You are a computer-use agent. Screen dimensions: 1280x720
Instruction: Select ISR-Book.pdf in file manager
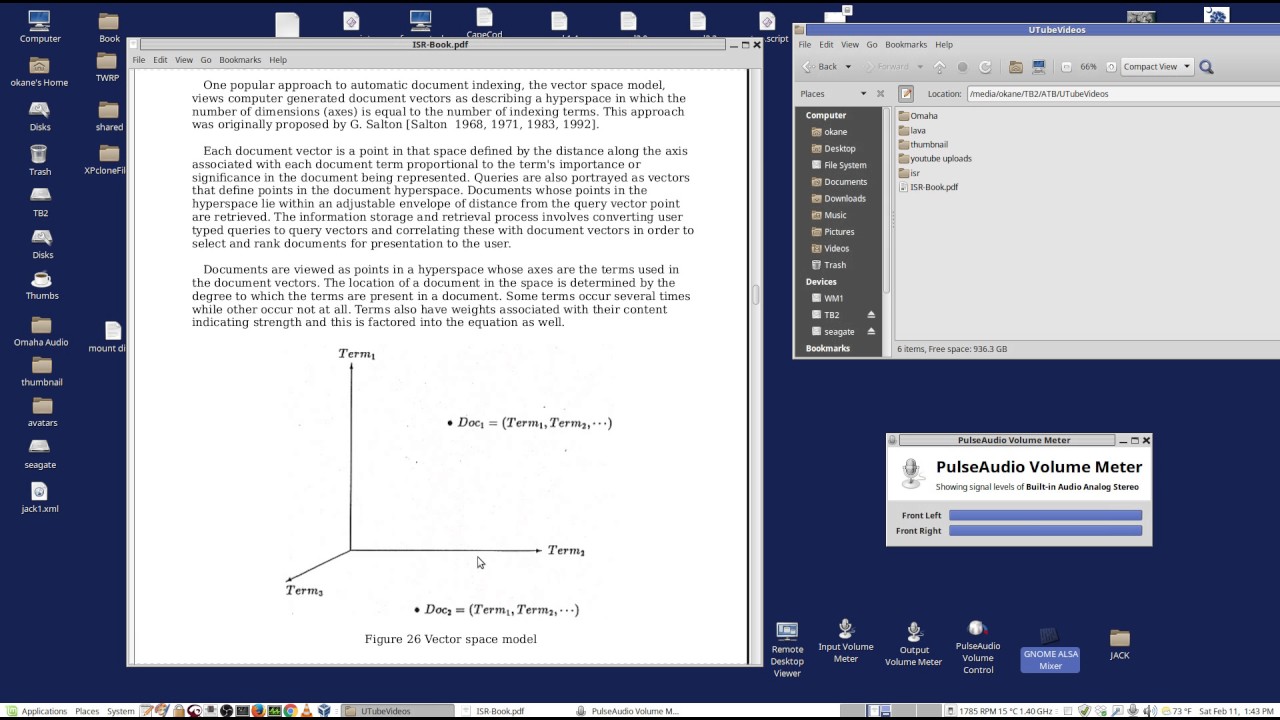point(928,187)
